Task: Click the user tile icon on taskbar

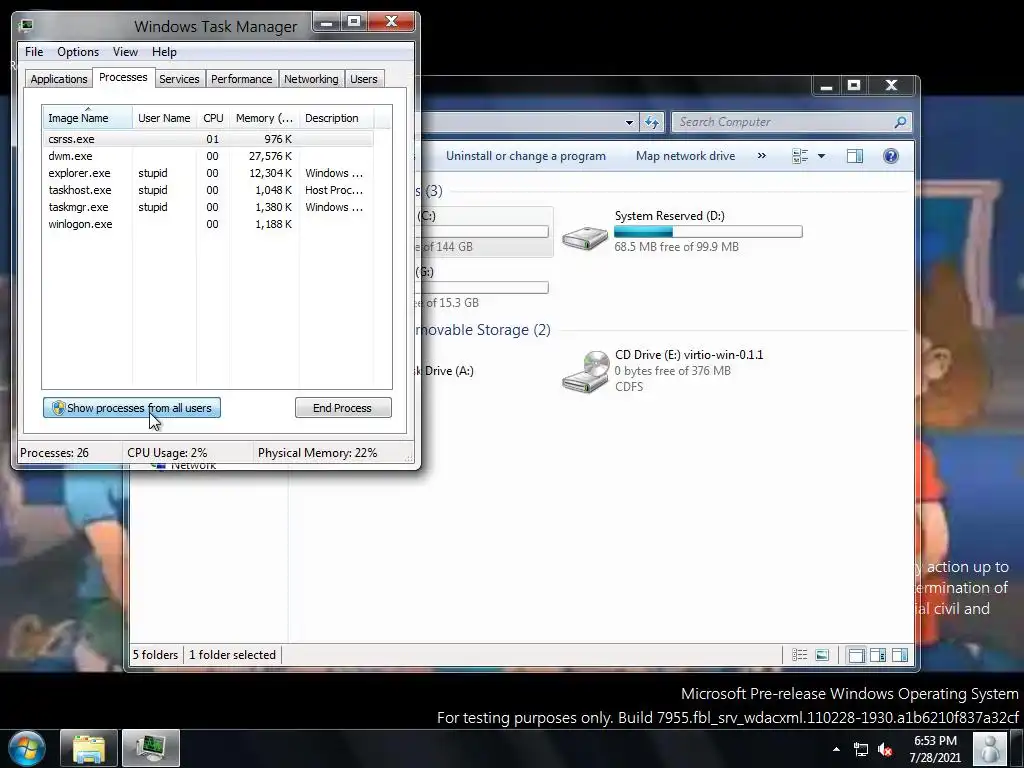Action: (x=990, y=748)
